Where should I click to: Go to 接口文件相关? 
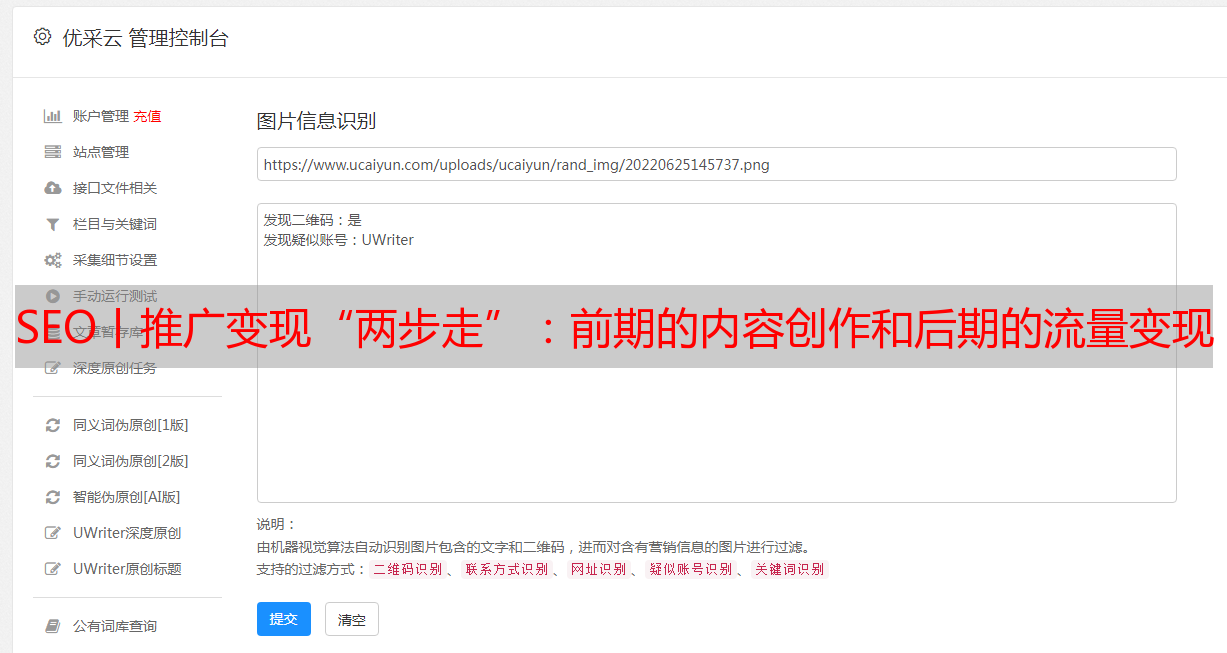pos(115,188)
